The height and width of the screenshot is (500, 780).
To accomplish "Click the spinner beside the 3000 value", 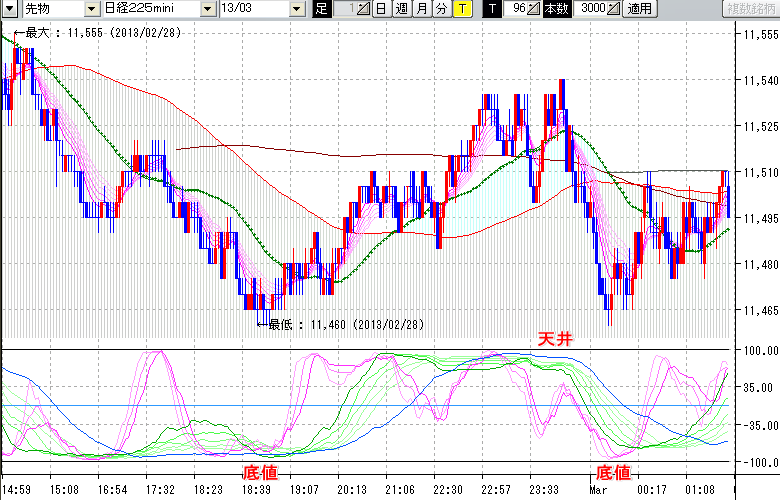I will 612,9.
